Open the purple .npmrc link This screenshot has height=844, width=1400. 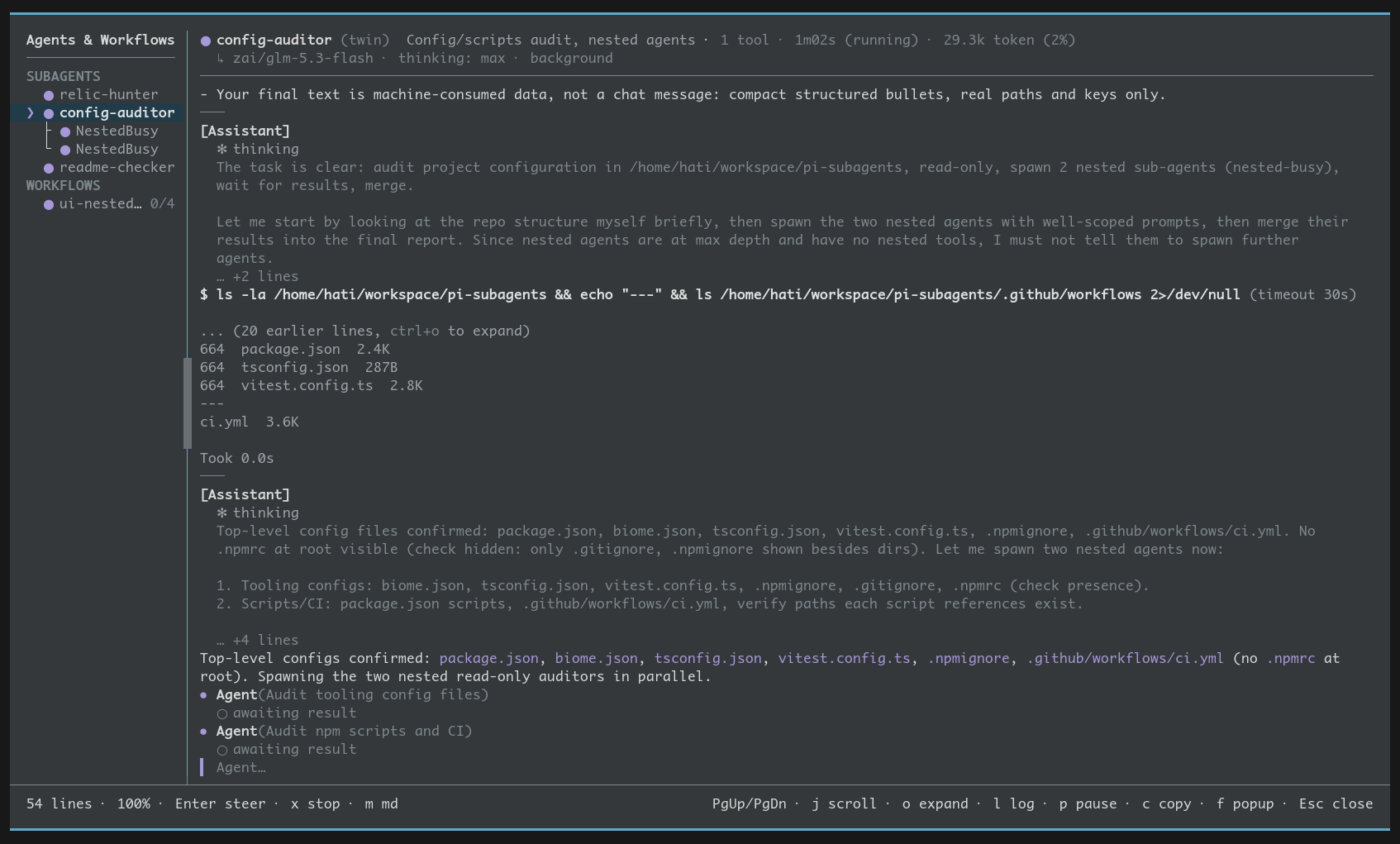click(x=1290, y=658)
